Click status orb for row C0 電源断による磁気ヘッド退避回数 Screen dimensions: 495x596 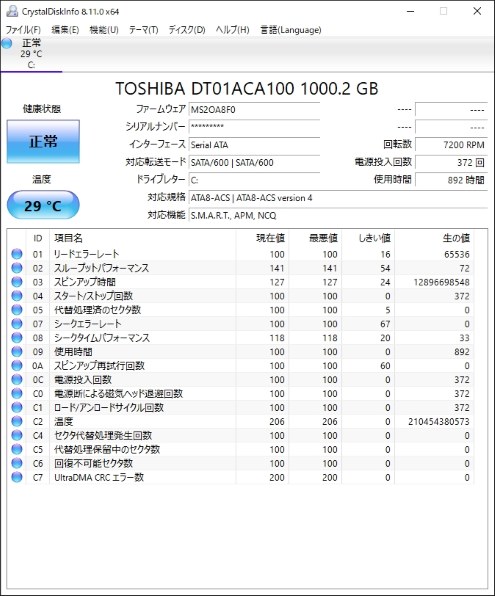tap(17, 393)
